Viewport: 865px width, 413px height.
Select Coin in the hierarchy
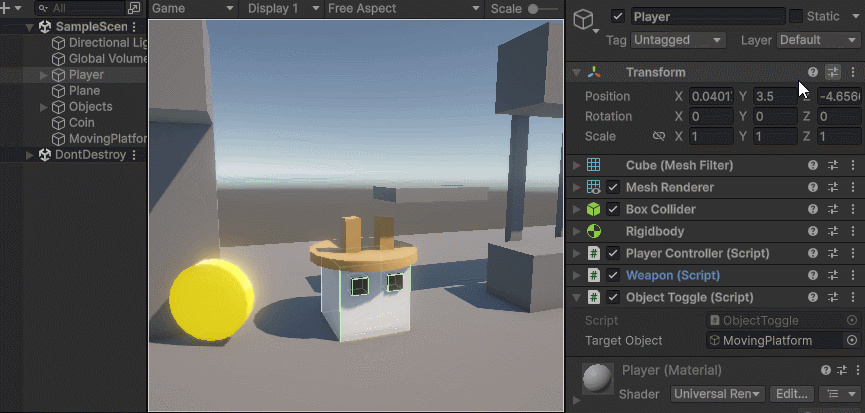point(81,123)
